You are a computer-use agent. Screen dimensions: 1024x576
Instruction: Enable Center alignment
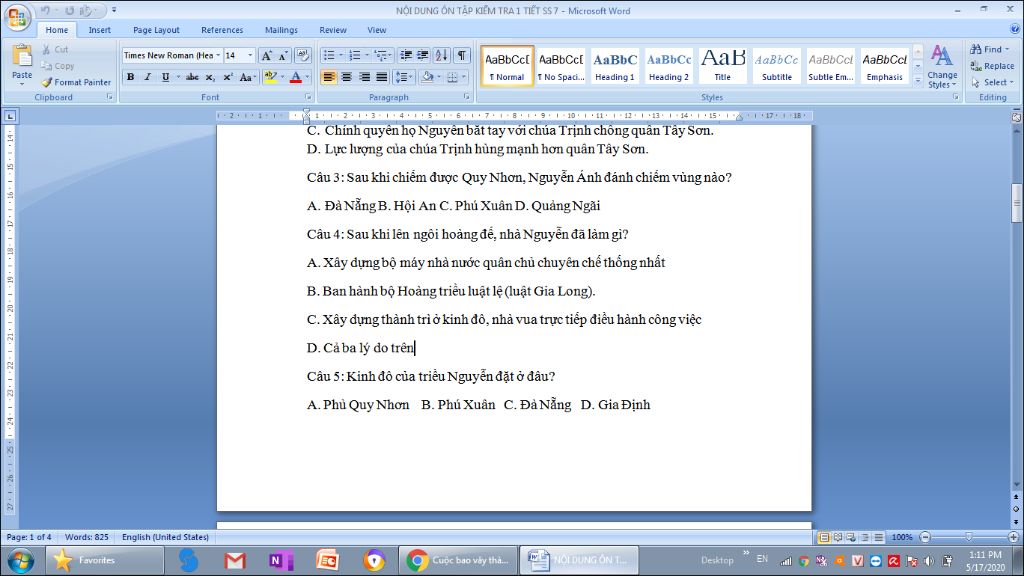point(346,77)
